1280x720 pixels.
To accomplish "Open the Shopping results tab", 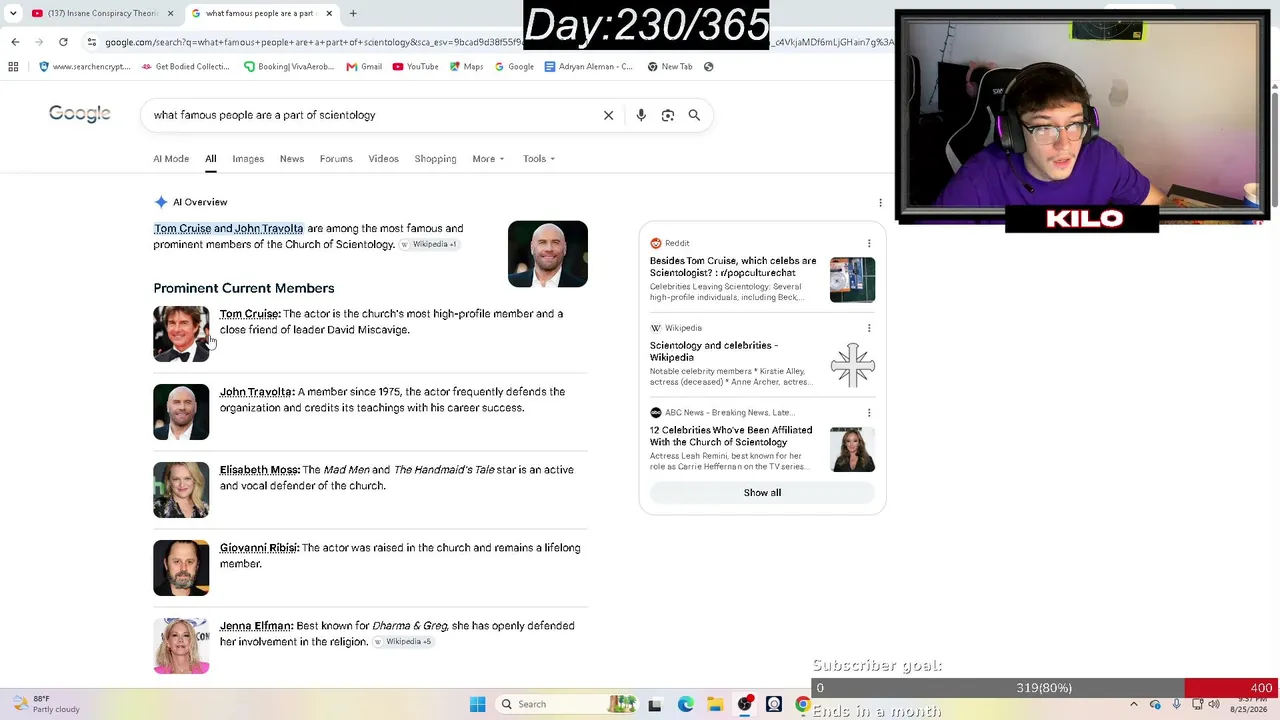I will pyautogui.click(x=435, y=159).
